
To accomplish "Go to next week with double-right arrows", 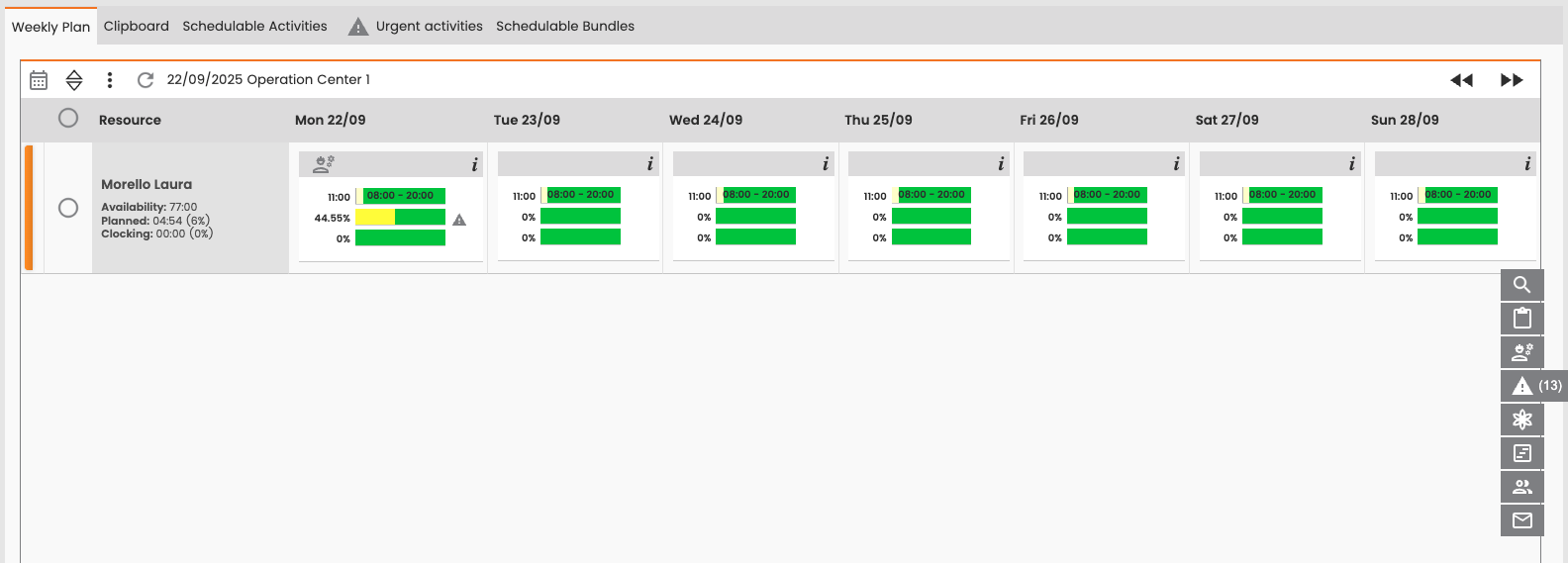I will (1512, 80).
